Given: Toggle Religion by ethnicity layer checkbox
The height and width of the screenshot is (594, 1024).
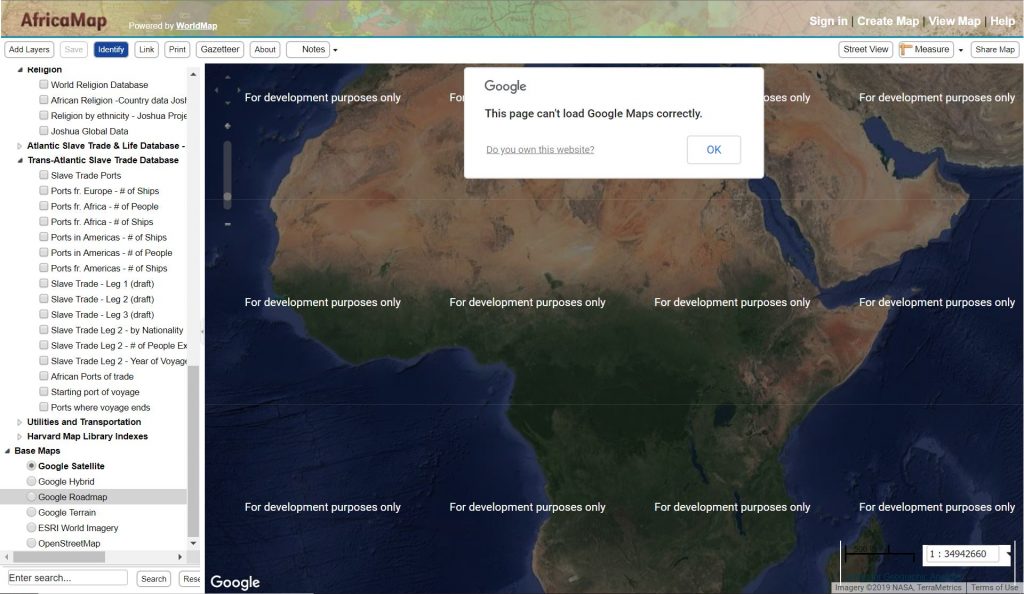Looking at the screenshot, I should pos(44,116).
